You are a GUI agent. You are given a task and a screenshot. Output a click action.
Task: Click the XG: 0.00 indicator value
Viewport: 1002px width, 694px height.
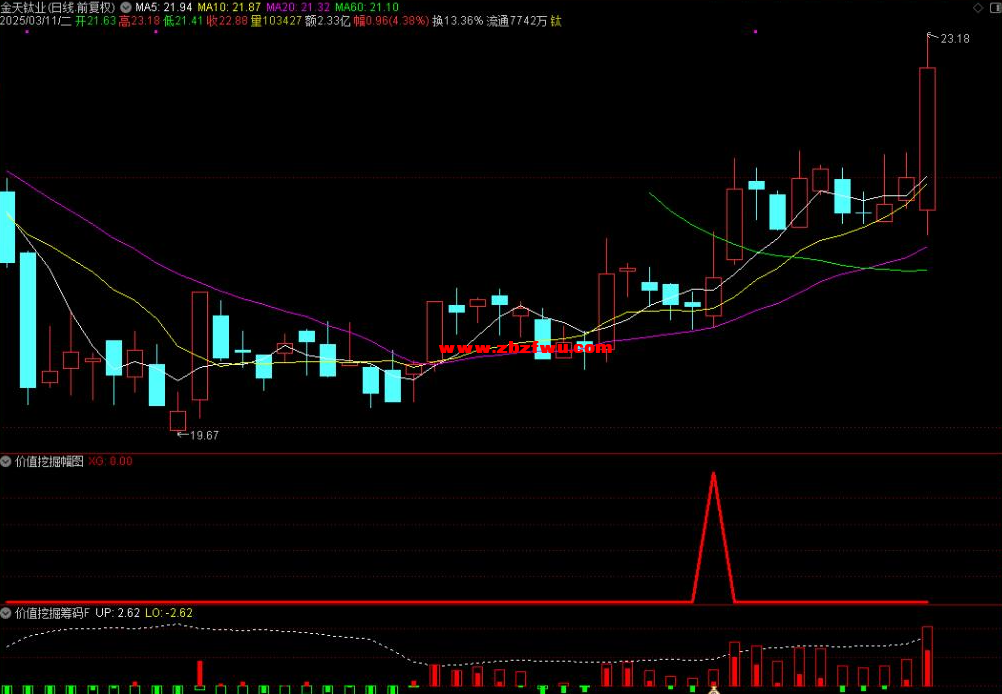click(111, 461)
